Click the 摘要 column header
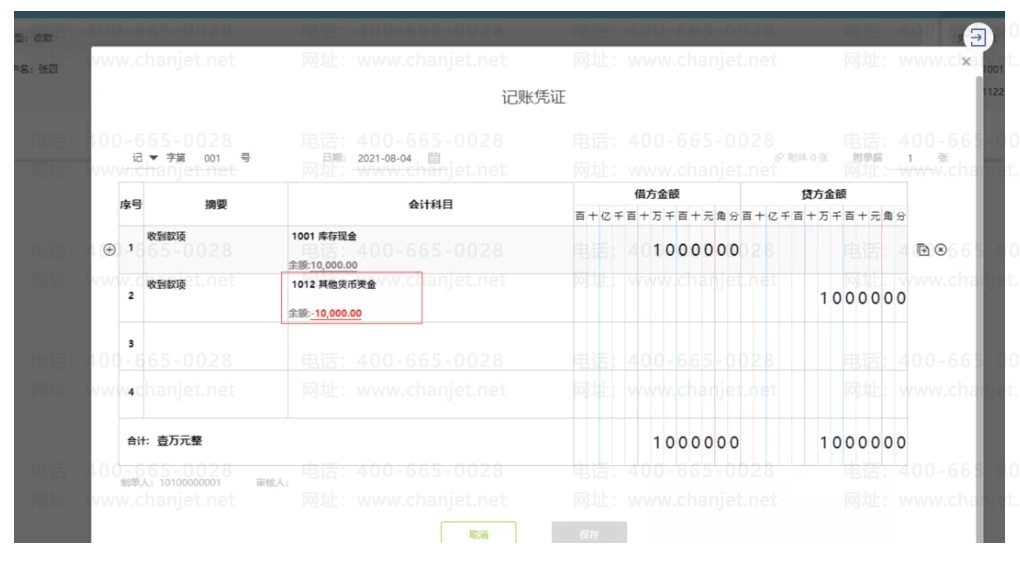This screenshot has height=566, width=1020. tap(216, 204)
